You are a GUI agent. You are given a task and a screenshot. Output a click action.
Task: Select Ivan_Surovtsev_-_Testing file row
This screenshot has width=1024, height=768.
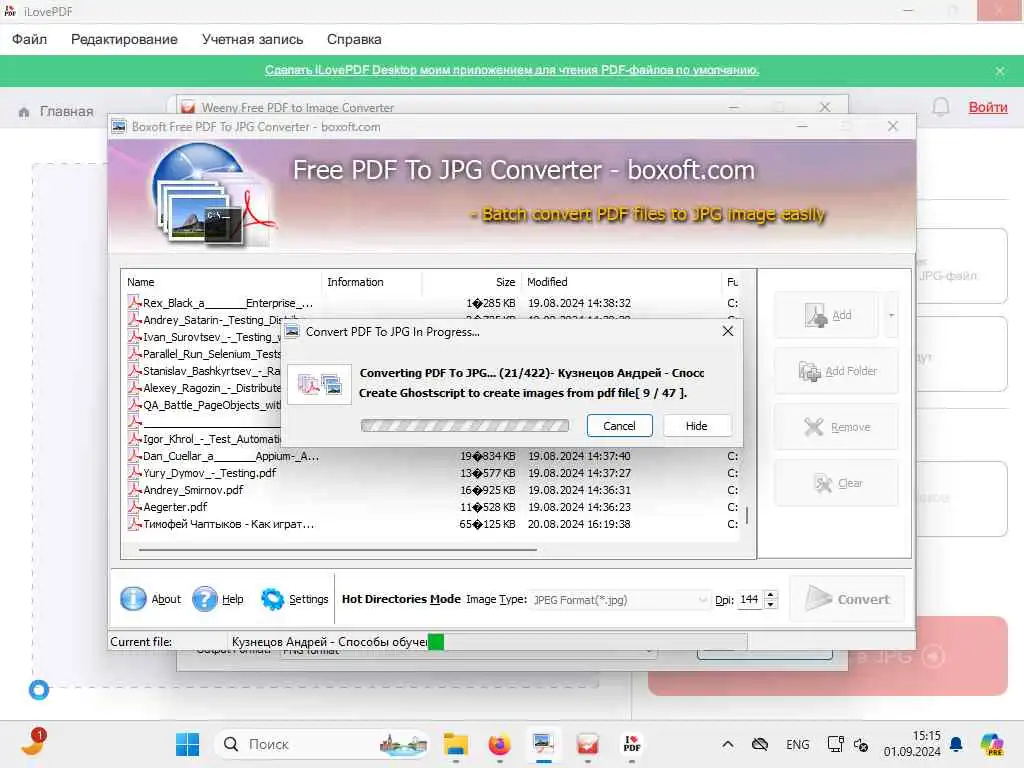(x=205, y=337)
